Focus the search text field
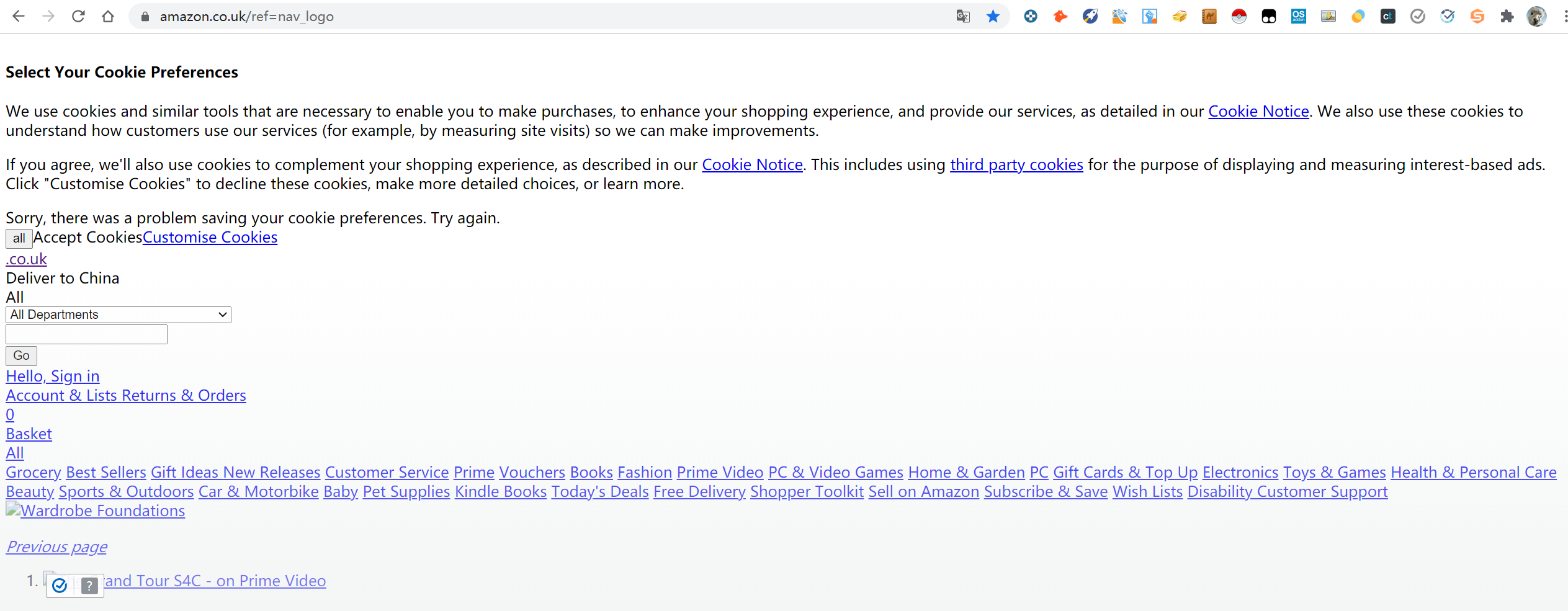Image resolution: width=1568 pixels, height=611 pixels. click(x=87, y=334)
